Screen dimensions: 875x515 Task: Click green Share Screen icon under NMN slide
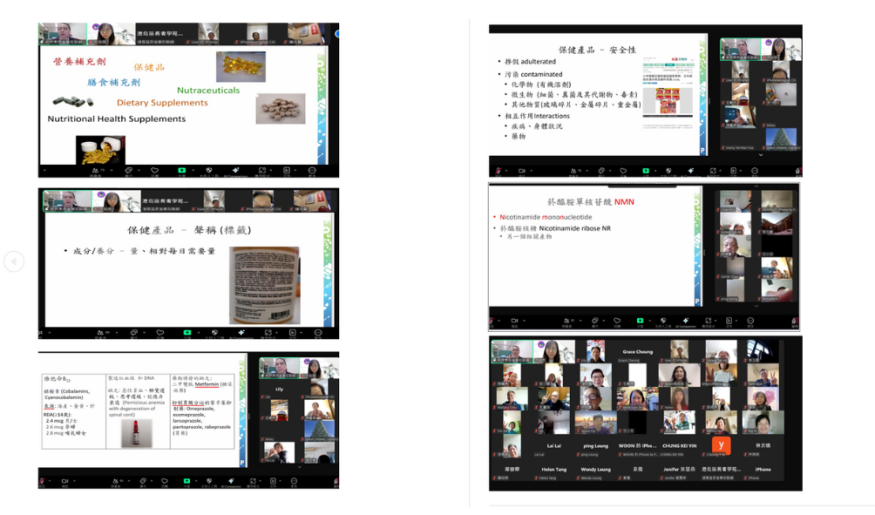click(x=638, y=322)
